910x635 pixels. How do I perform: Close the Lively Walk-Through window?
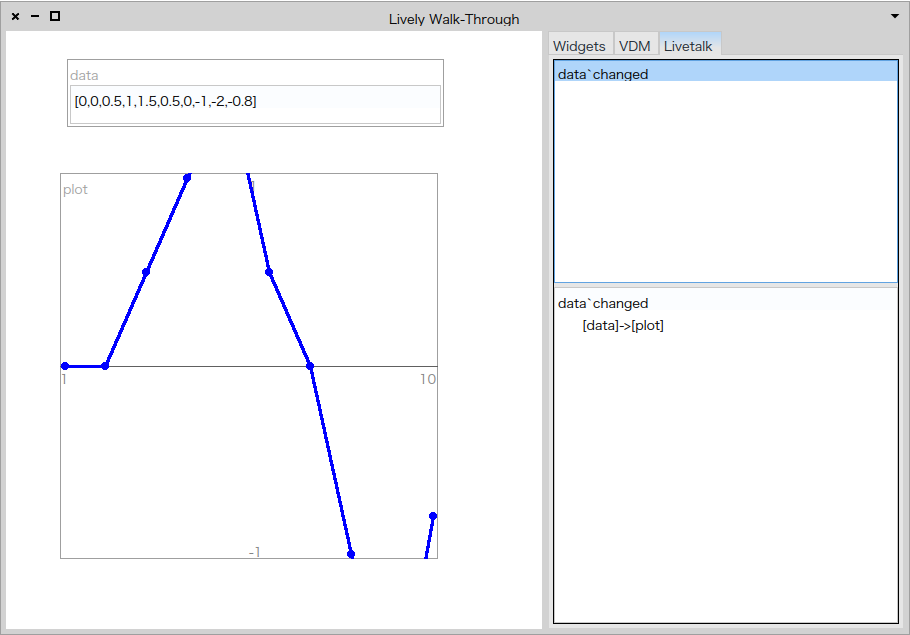[x=16, y=16]
